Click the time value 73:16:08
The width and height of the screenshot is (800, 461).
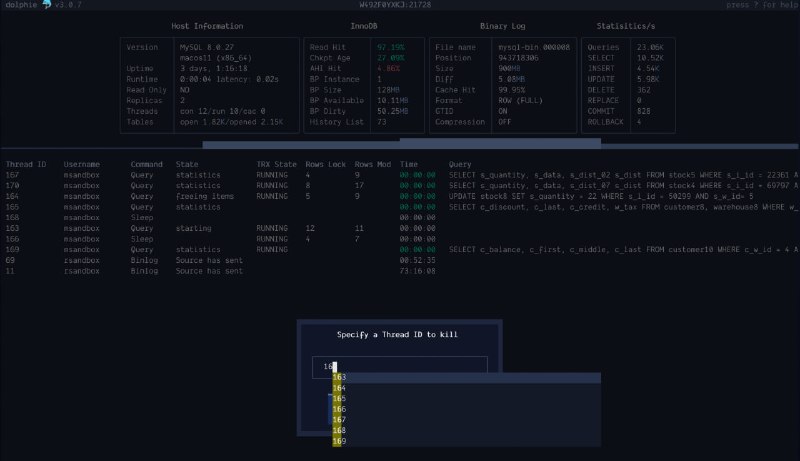pyautogui.click(x=417, y=271)
